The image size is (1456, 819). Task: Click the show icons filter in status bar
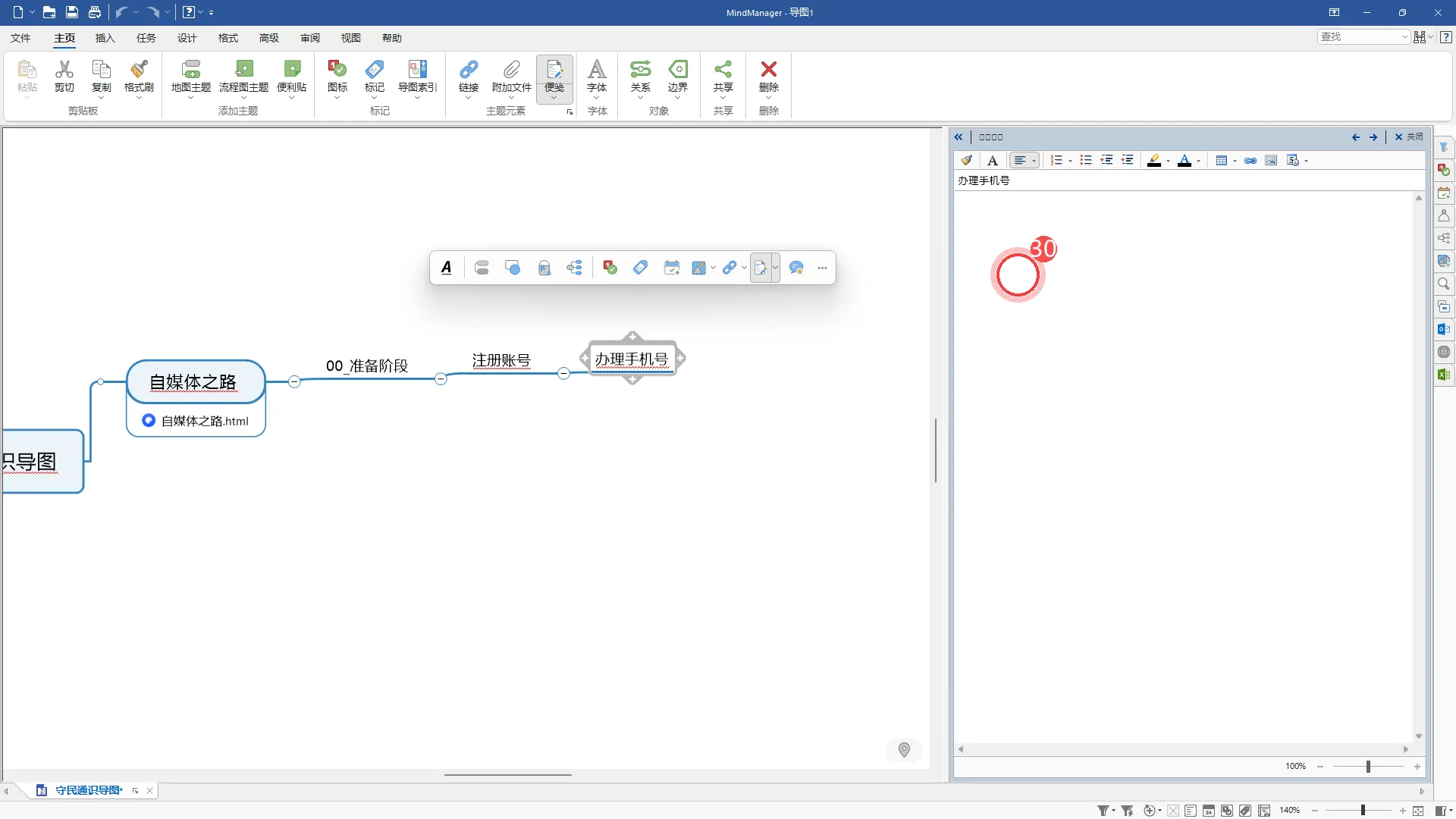1227,811
